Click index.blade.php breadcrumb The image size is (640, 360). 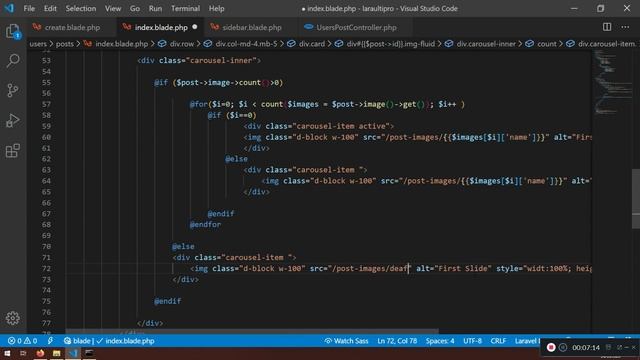121,44
